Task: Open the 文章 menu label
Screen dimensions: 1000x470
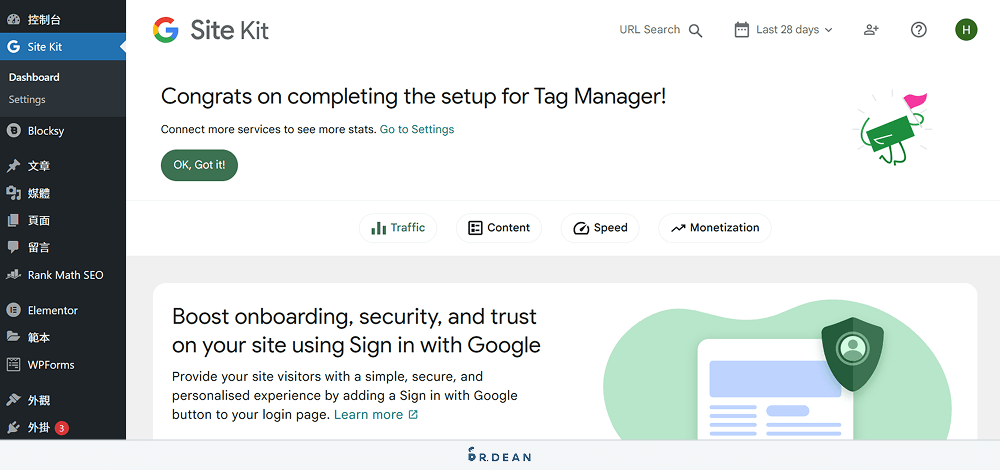Action: 39,166
